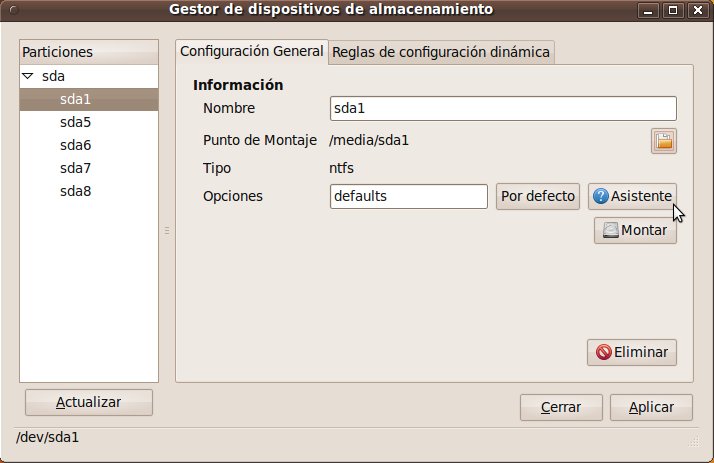714x463 pixels.
Task: Switch to Configuración General tab
Action: coord(251,51)
